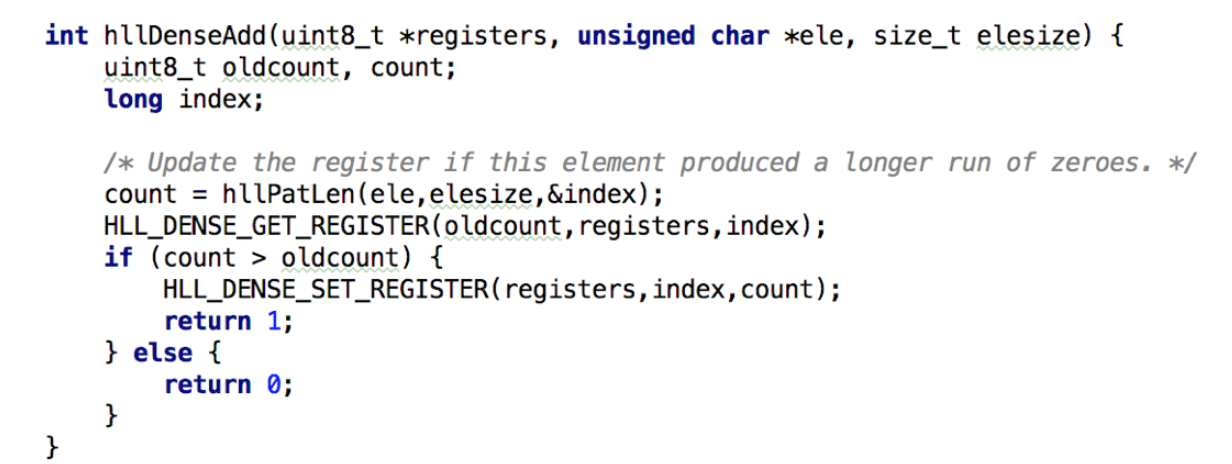
Task: Click the final closing brace of function
Action: pyautogui.click(x=52, y=446)
